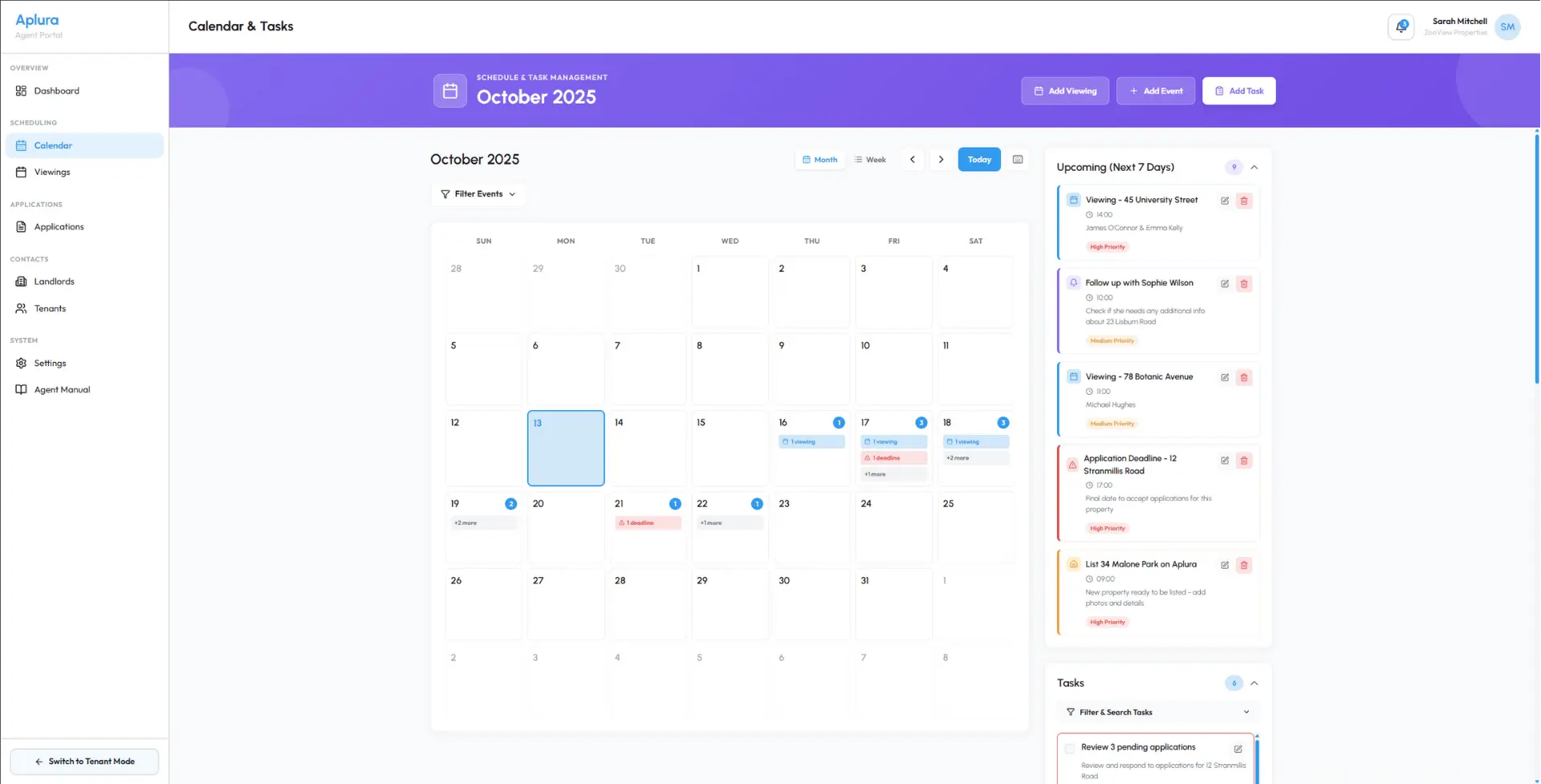Click the trash icon to delete Follow up with Sophie Wilson
This screenshot has width=1541, height=784.
pyautogui.click(x=1245, y=283)
